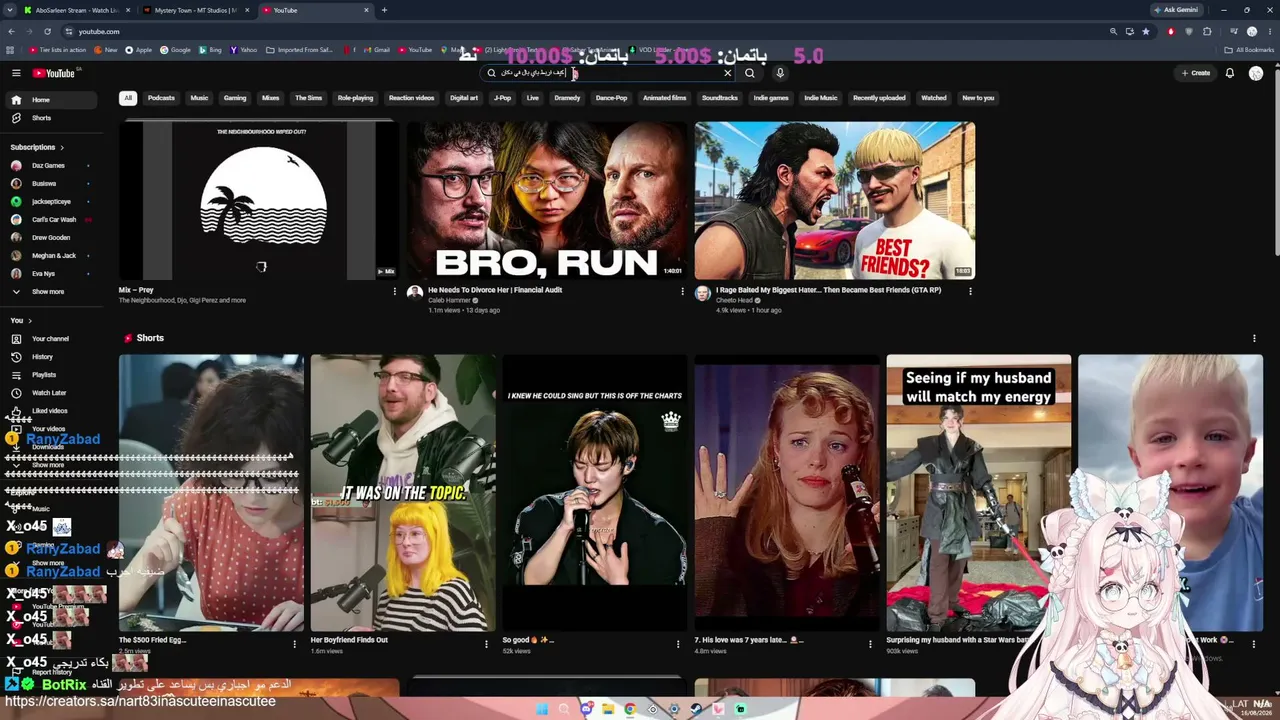1280x720 pixels.
Task: Open Shorts shelf options menu
Action: 1254,338
